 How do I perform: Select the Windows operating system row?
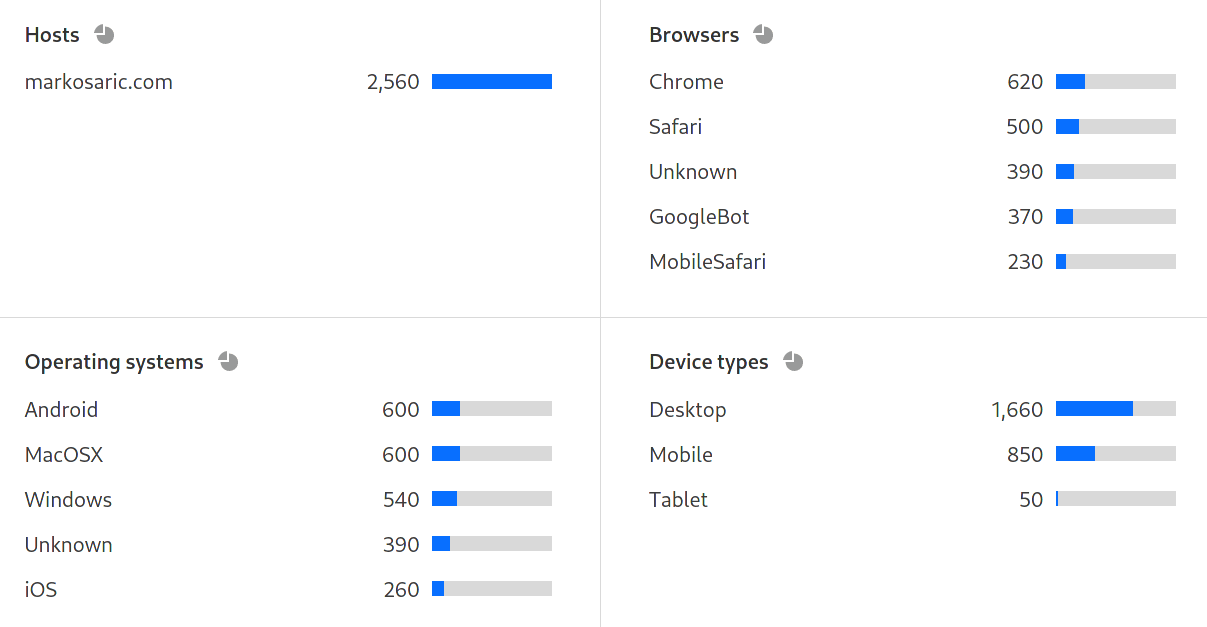coord(68,499)
